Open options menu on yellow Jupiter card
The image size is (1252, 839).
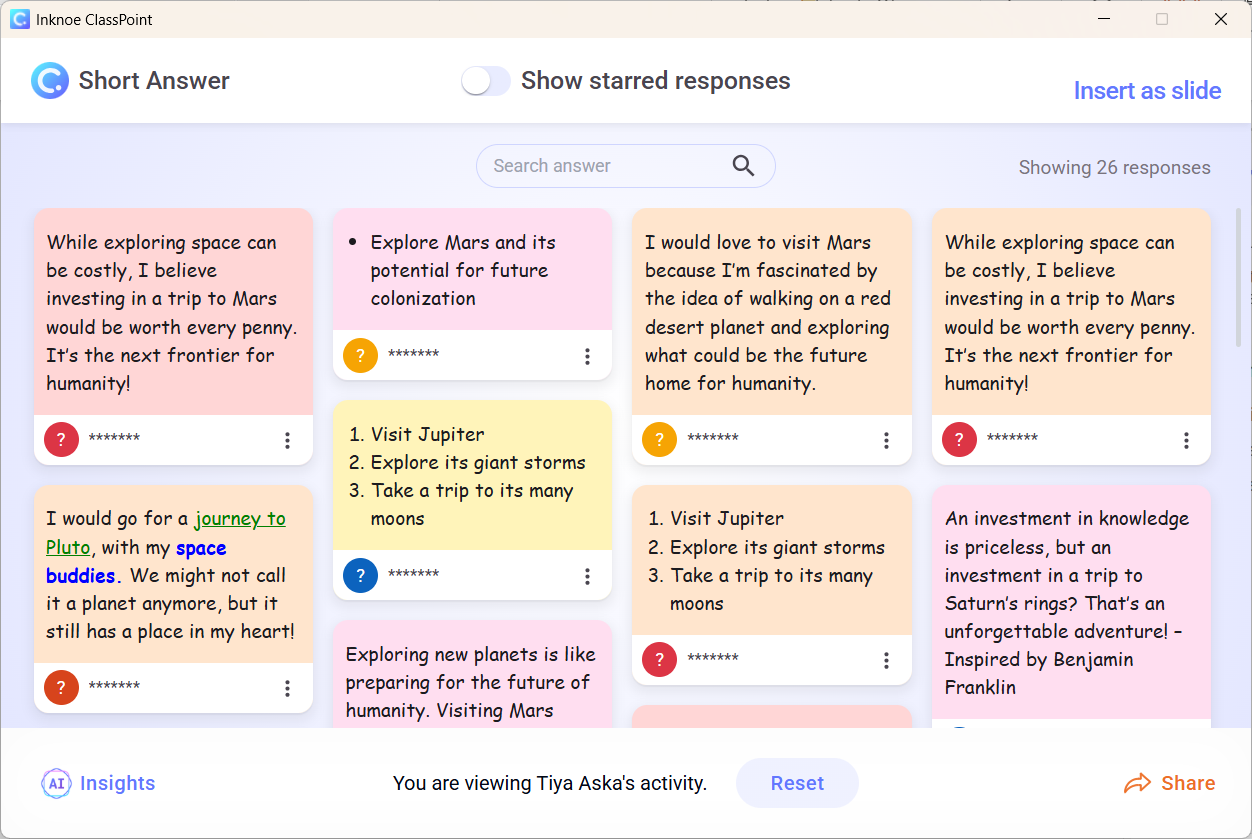[587, 576]
